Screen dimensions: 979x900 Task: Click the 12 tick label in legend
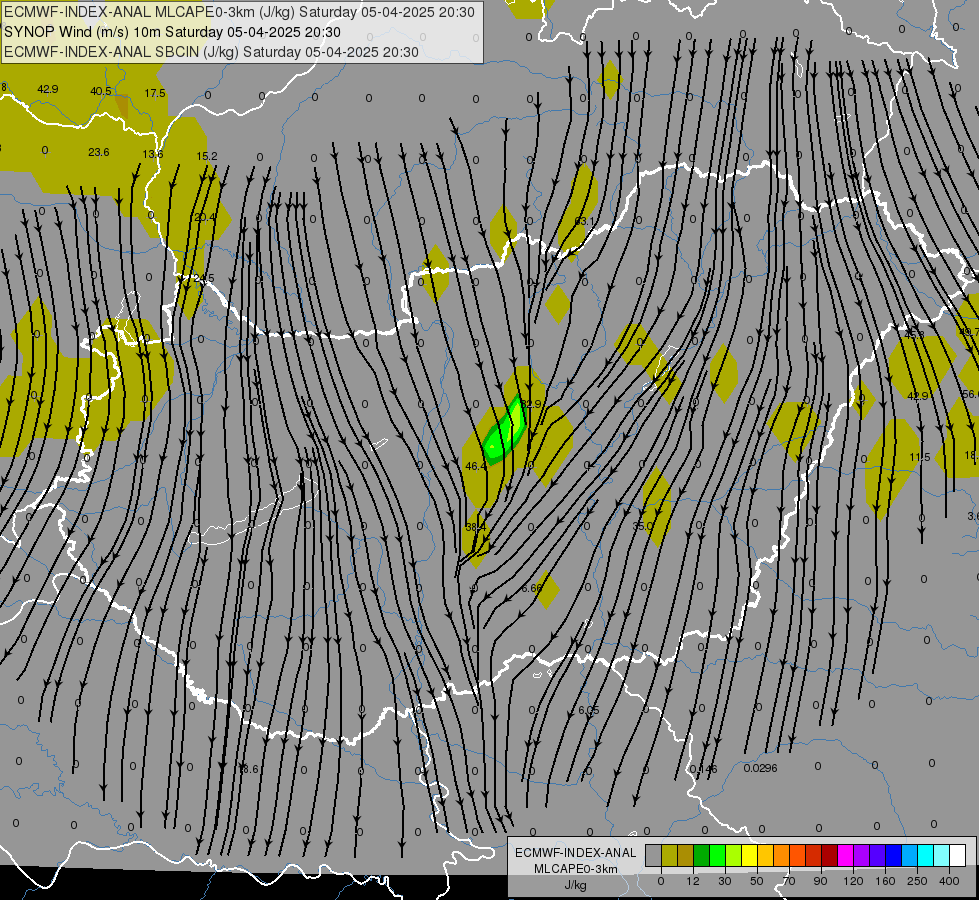[x=693, y=881]
